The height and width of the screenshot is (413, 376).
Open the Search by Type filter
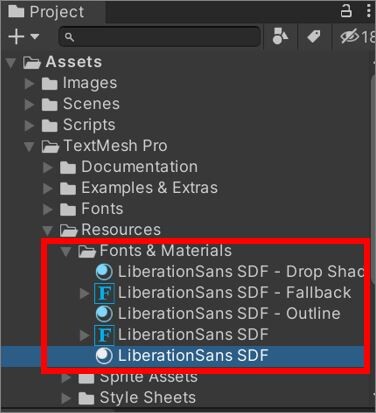tap(280, 36)
